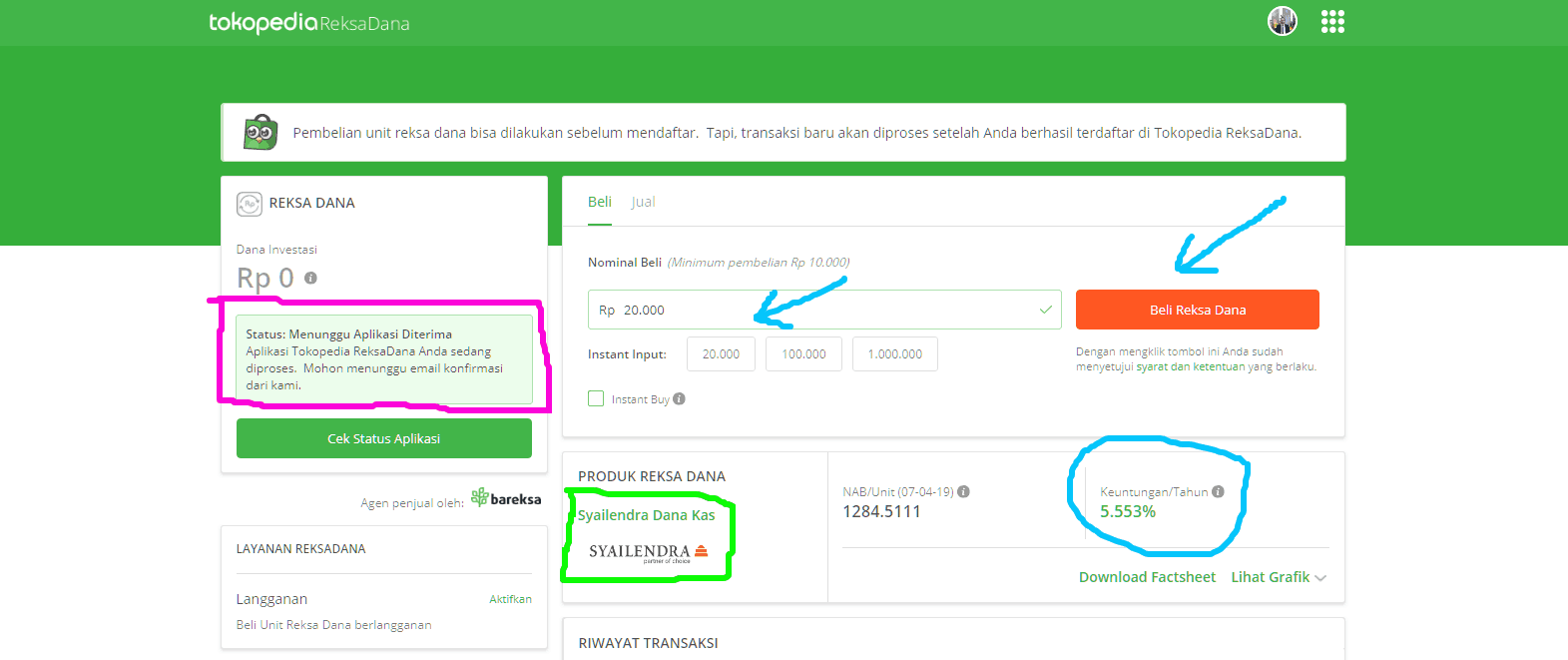Switch to the Jual tab
This screenshot has width=1568, height=660.
click(643, 202)
